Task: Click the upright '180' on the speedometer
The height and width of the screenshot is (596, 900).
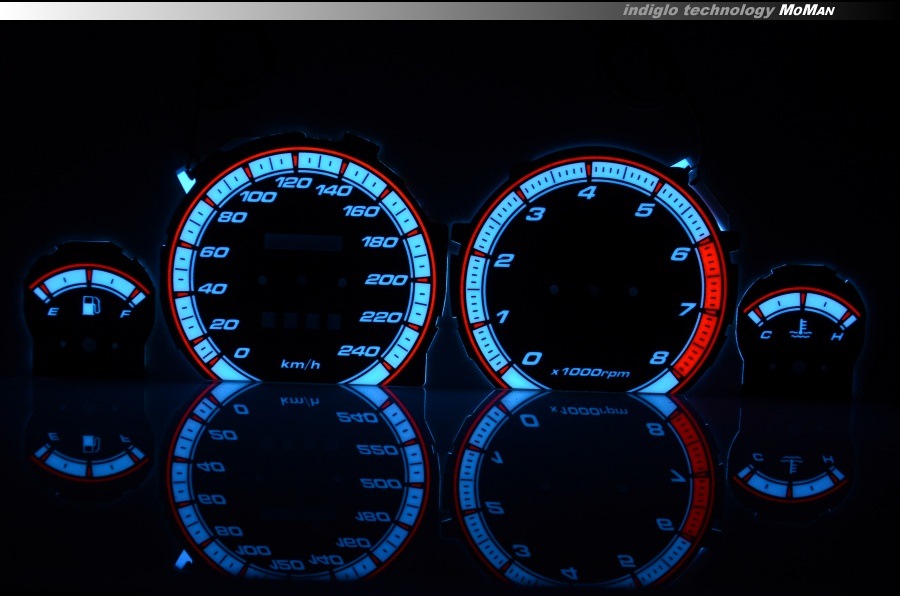Action: click(x=380, y=242)
